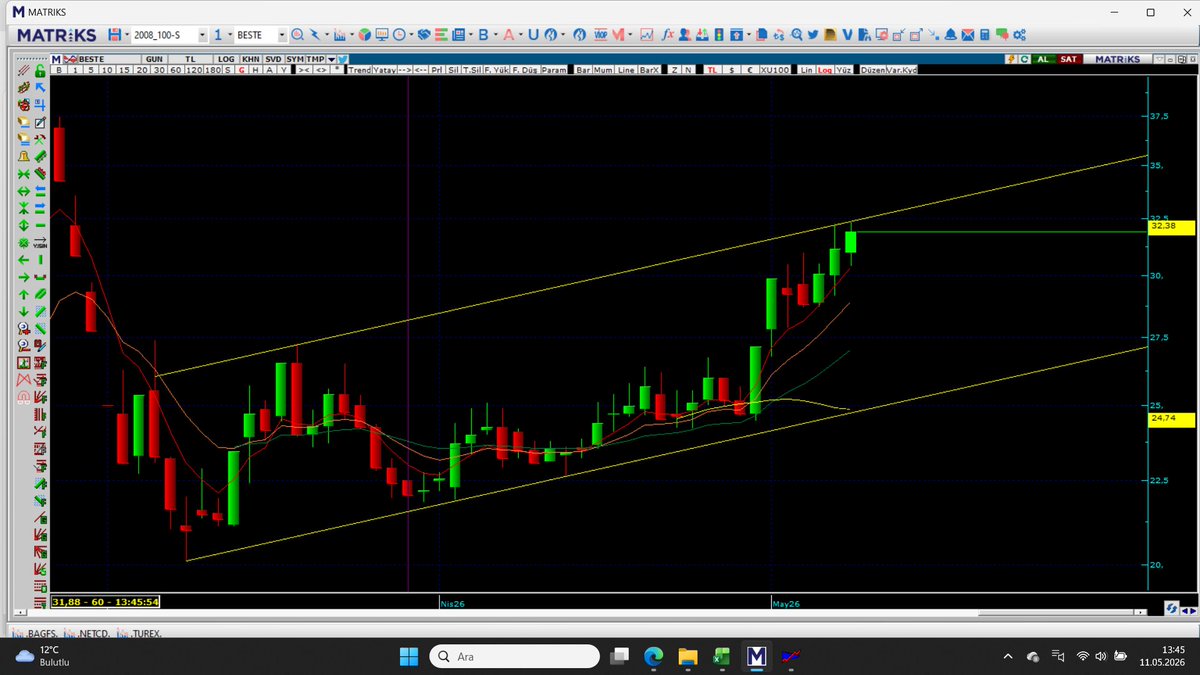Click the Twitter bird icon in main toolbar

pyautogui.click(x=813, y=35)
